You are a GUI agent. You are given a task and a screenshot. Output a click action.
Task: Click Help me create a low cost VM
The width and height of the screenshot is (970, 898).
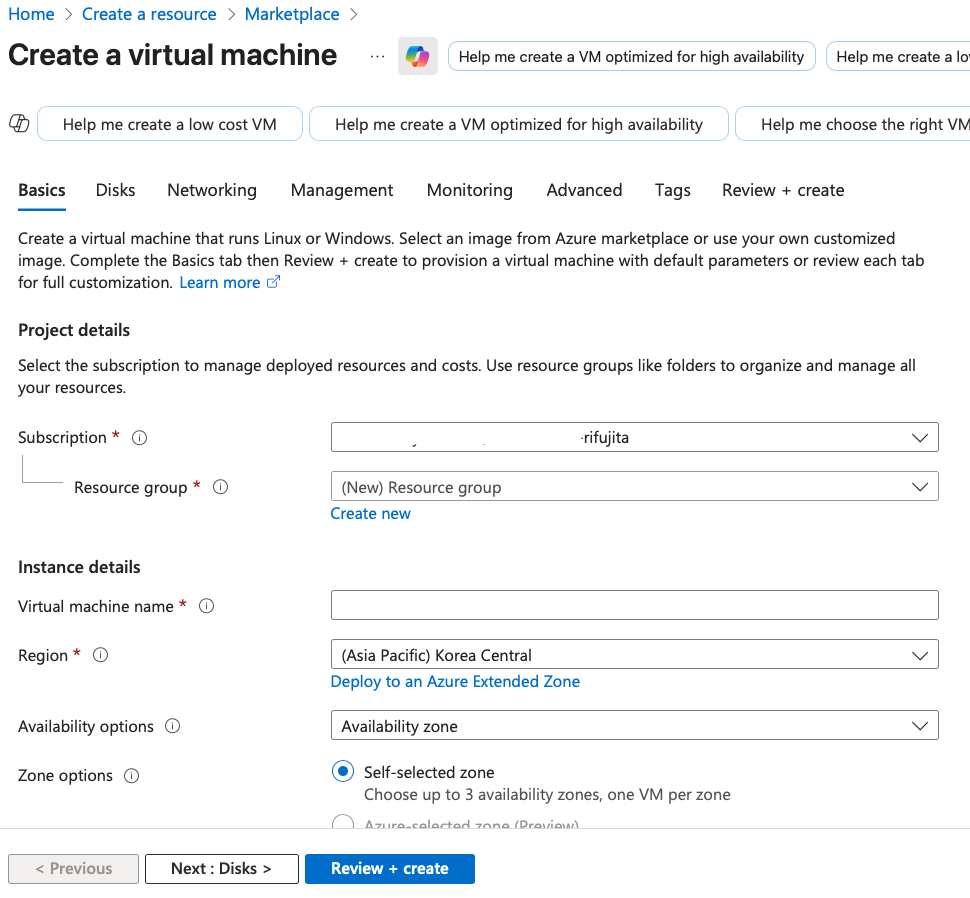170,124
